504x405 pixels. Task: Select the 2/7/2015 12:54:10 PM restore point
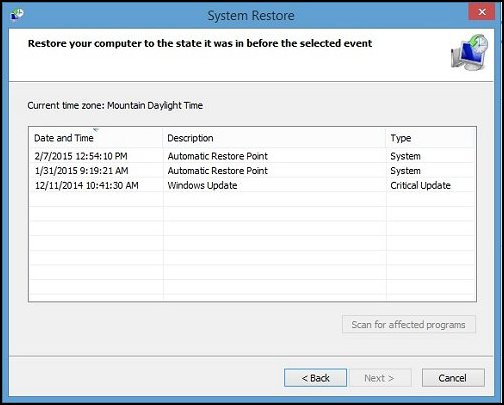pyautogui.click(x=252, y=156)
